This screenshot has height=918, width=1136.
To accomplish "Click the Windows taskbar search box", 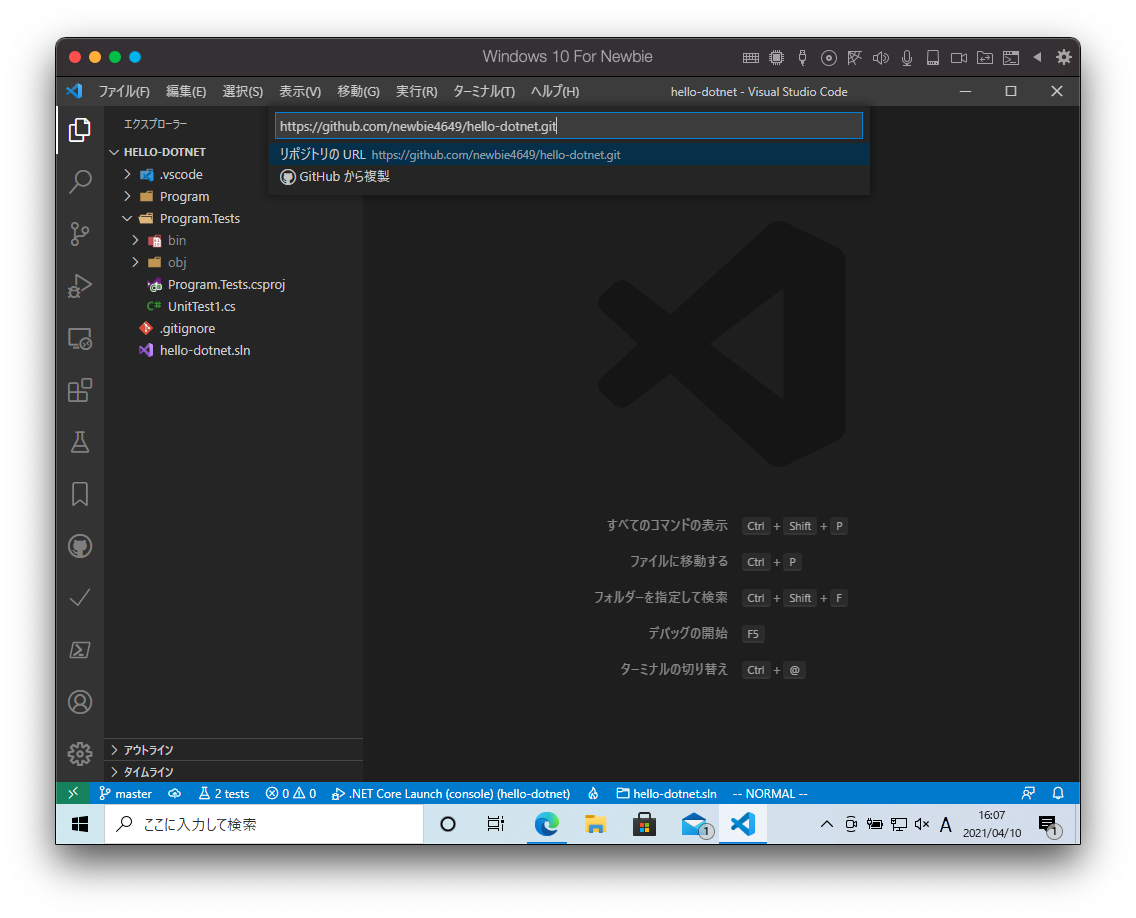I will (x=264, y=824).
